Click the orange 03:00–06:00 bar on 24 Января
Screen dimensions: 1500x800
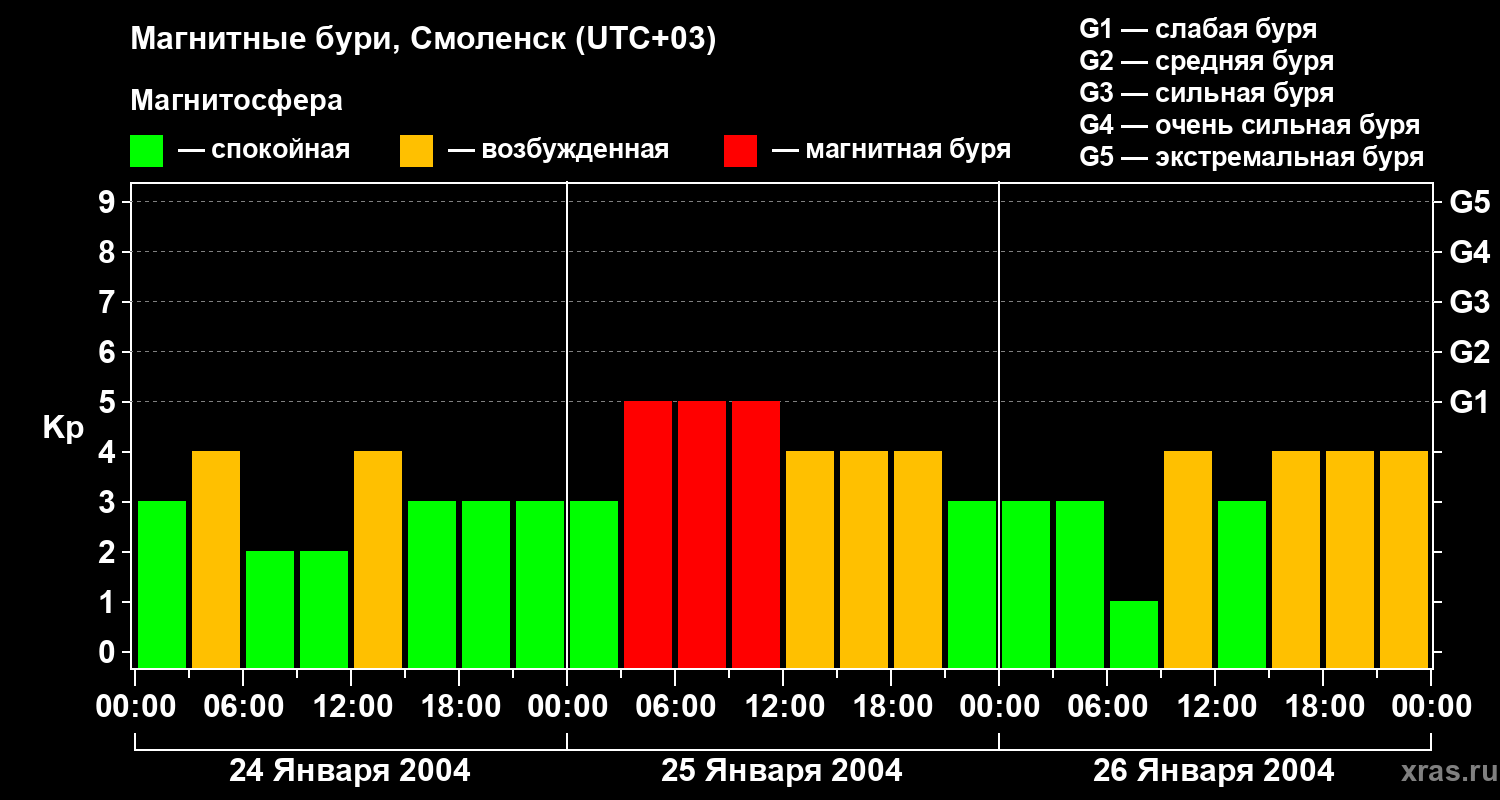tap(216, 559)
